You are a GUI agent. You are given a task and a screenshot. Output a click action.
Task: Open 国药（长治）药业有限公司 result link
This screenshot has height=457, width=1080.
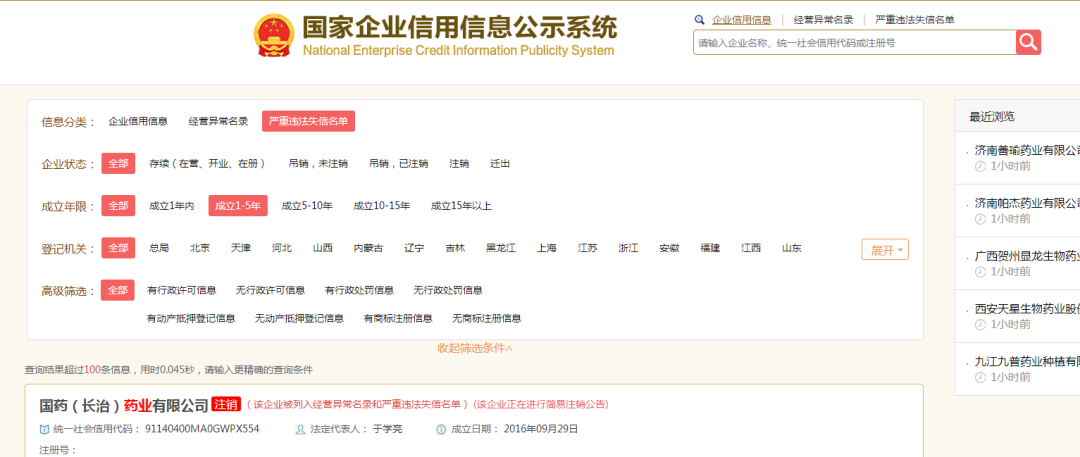[x=124, y=405]
